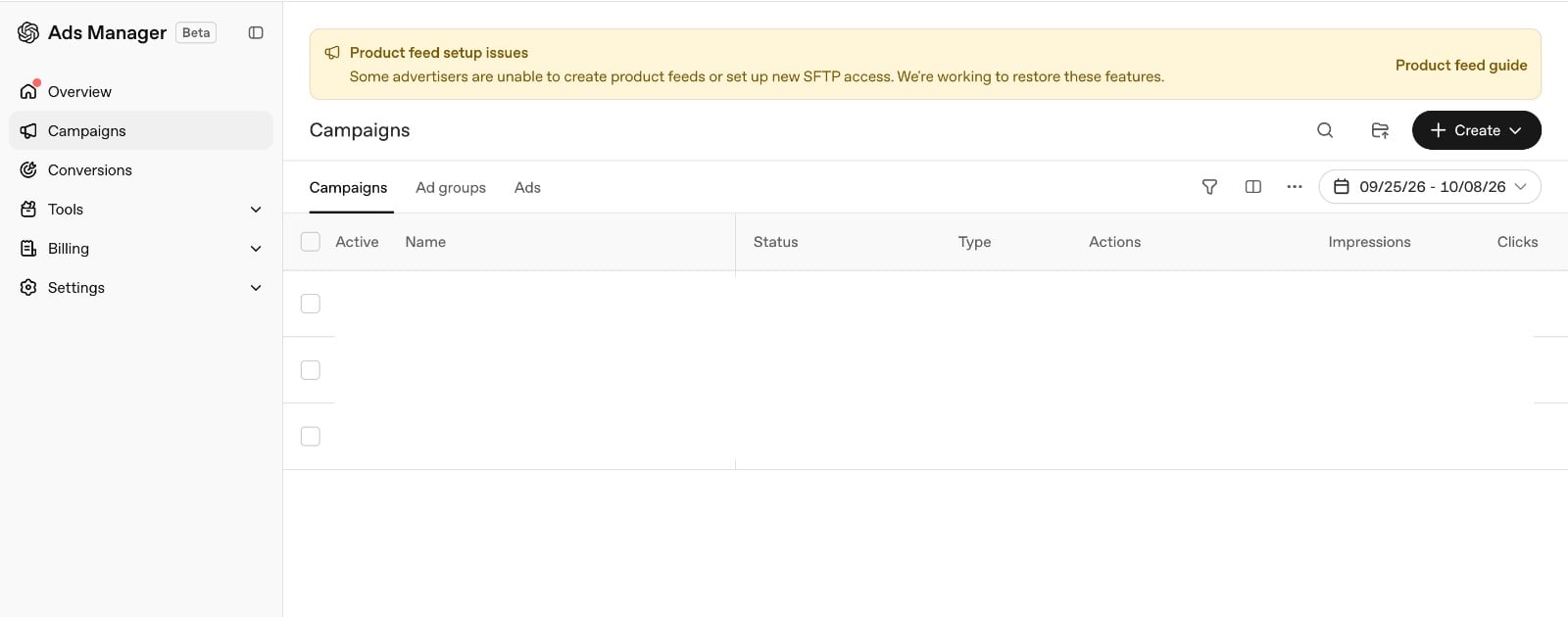This screenshot has width=1568, height=617.
Task: Tick the first table row checkbox
Action: [311, 304]
